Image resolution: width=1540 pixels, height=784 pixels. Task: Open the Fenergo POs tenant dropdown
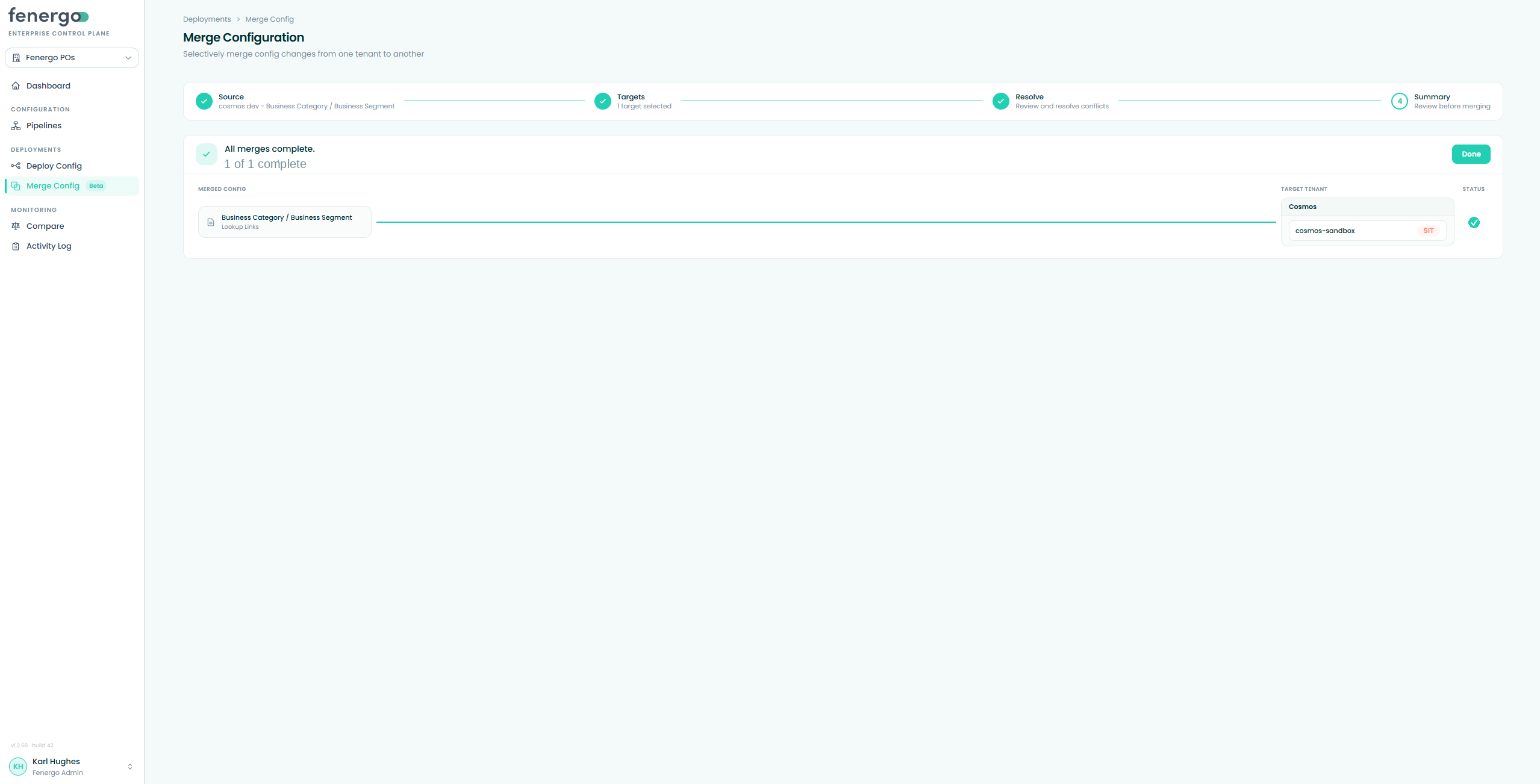click(72, 58)
